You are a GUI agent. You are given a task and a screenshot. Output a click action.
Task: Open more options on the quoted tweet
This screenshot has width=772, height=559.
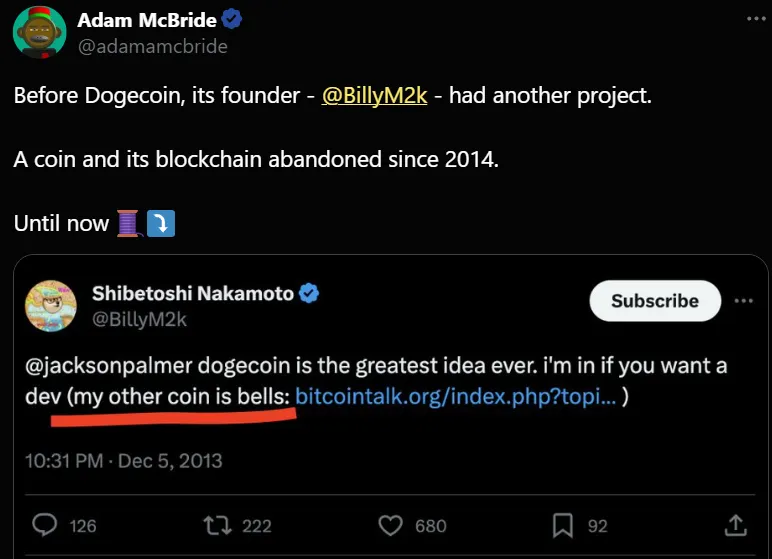[x=743, y=300]
